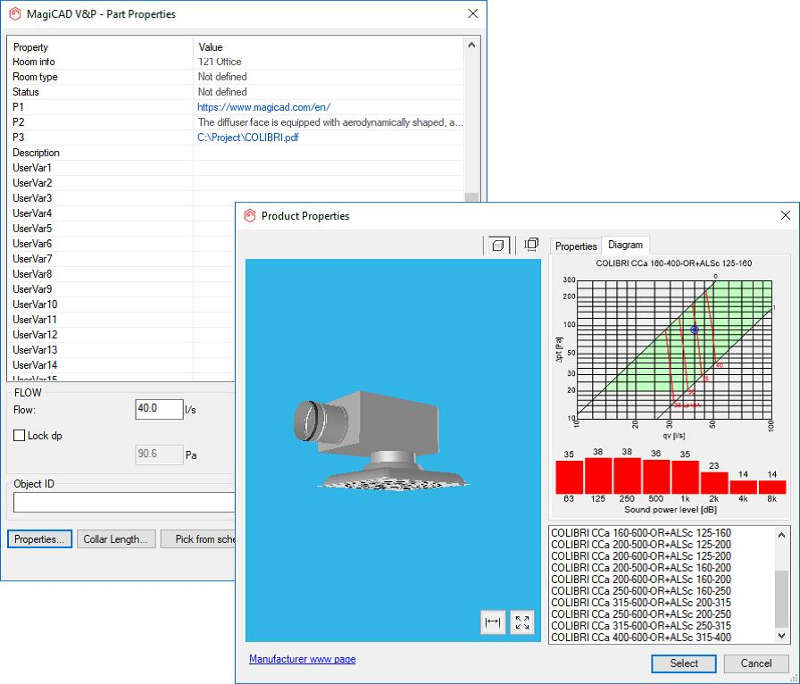Click the Description property row
The height and width of the screenshot is (684, 800).
click(237, 153)
